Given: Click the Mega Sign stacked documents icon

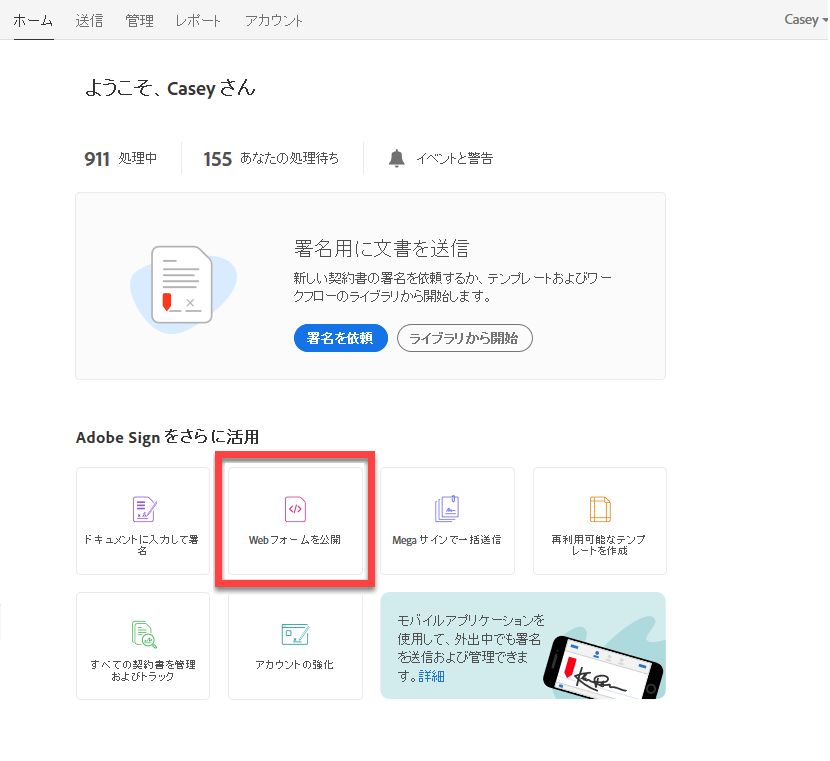Looking at the screenshot, I should click(447, 509).
